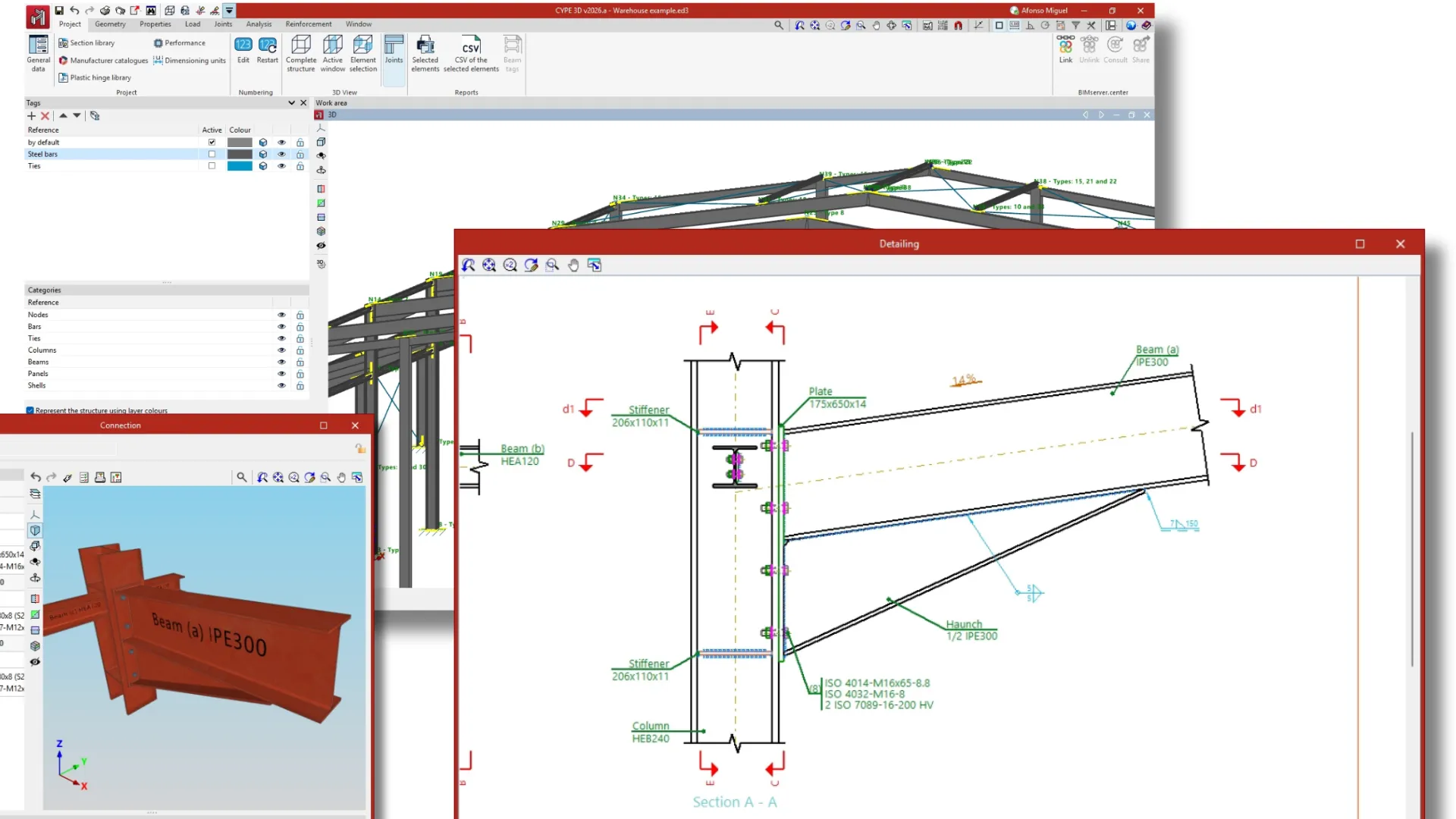Image resolution: width=1456 pixels, height=819 pixels.
Task: Delete tag with red X icon
Action: (x=45, y=116)
